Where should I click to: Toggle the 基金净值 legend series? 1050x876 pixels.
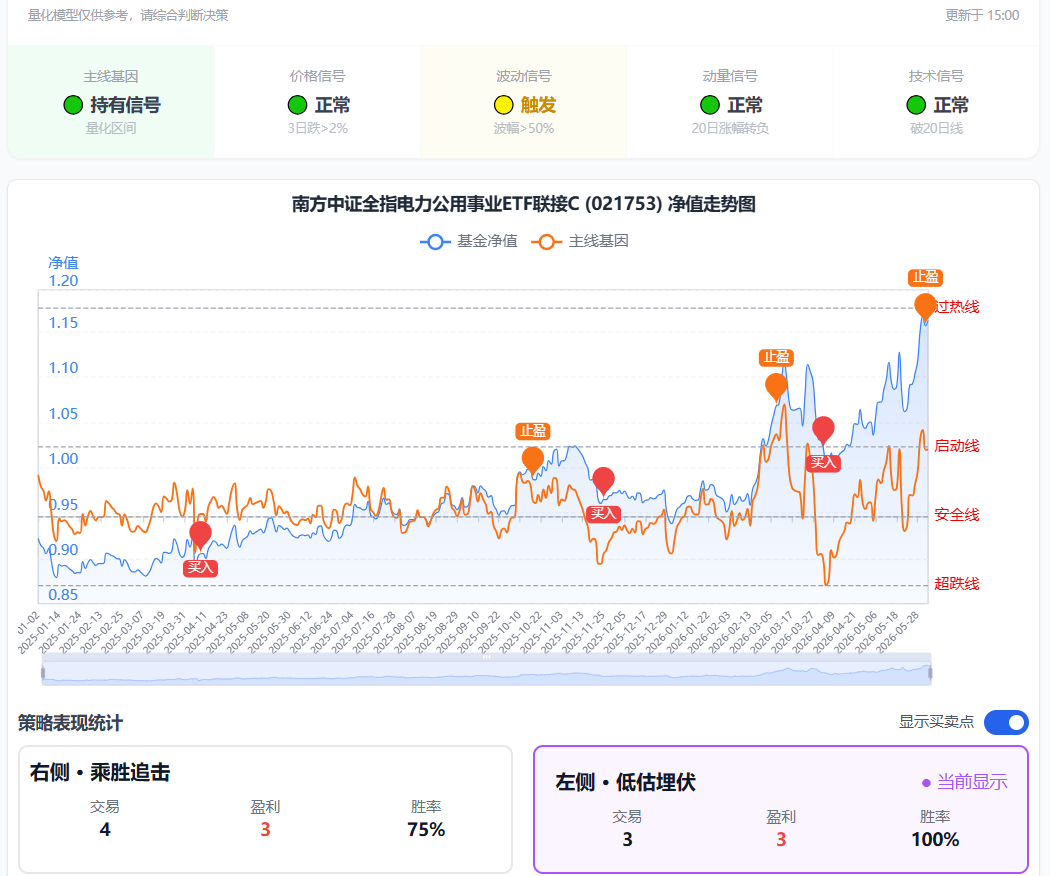click(469, 241)
